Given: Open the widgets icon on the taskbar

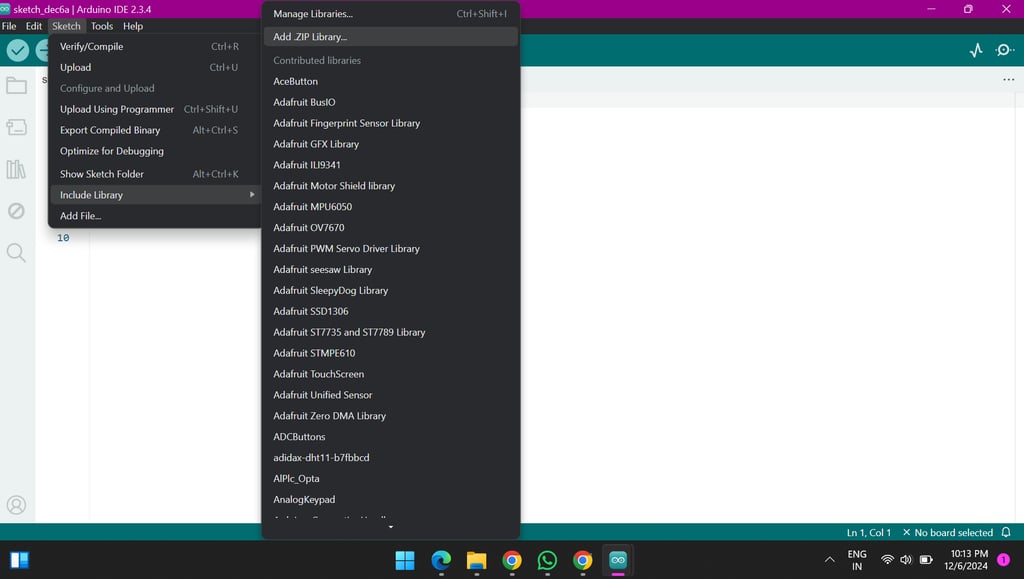Looking at the screenshot, I should pos(20,560).
